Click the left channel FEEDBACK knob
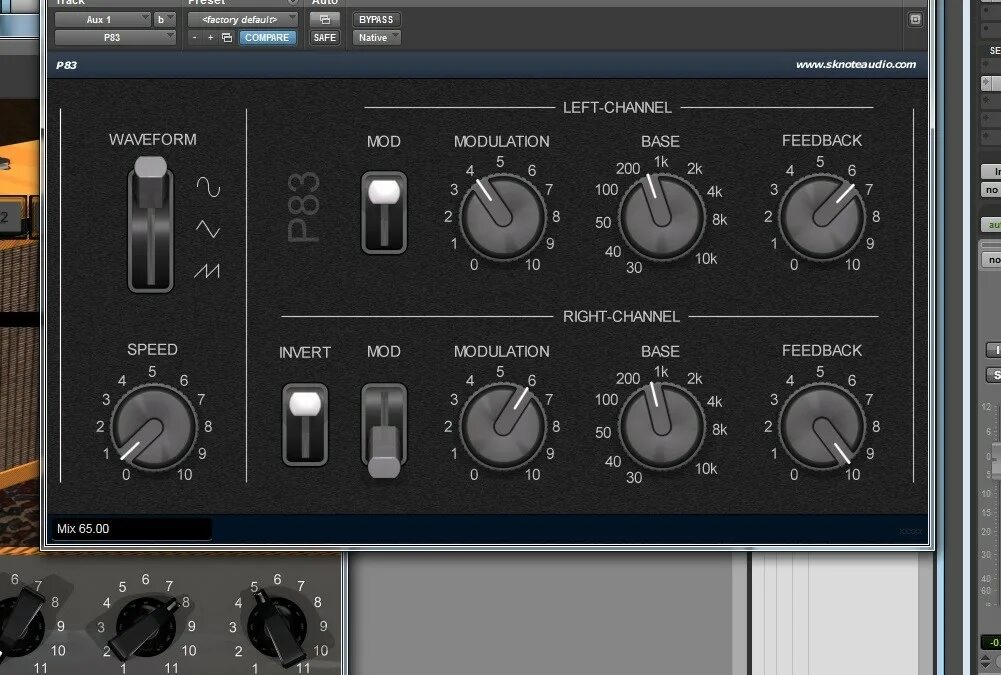1001x675 pixels. 822,217
